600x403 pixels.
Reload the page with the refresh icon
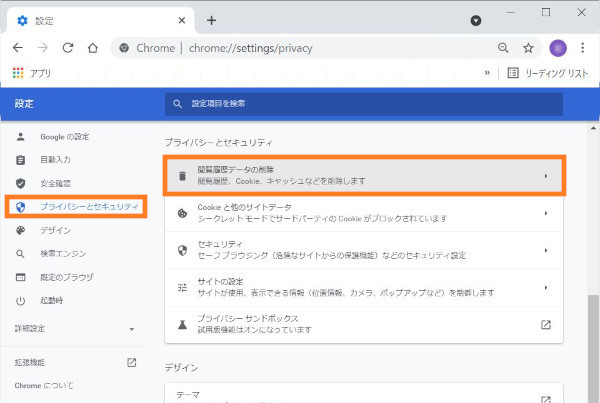(x=68, y=47)
